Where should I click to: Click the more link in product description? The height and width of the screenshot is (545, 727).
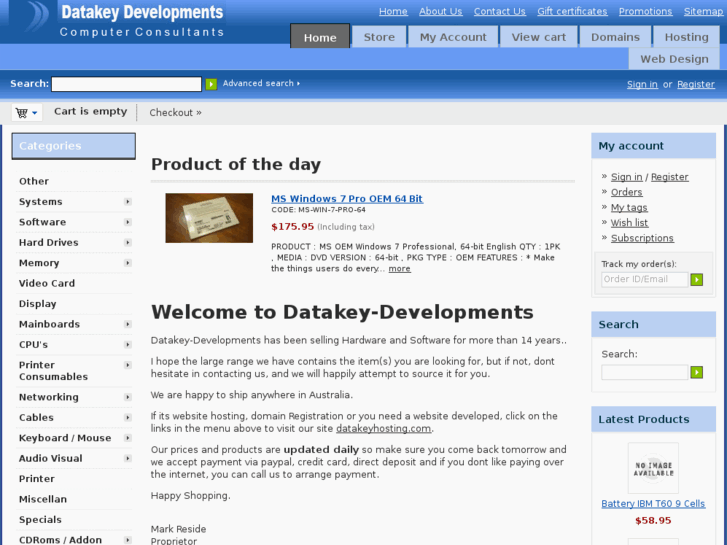(x=399, y=269)
